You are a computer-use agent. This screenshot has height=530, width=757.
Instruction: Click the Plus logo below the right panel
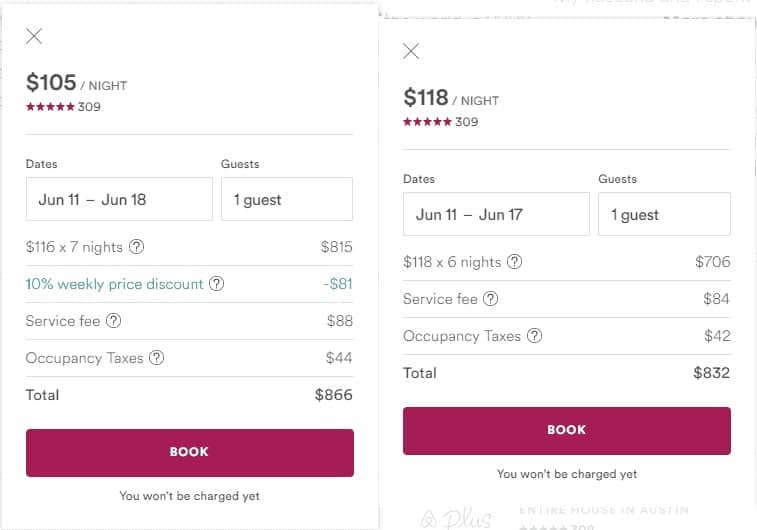456,518
